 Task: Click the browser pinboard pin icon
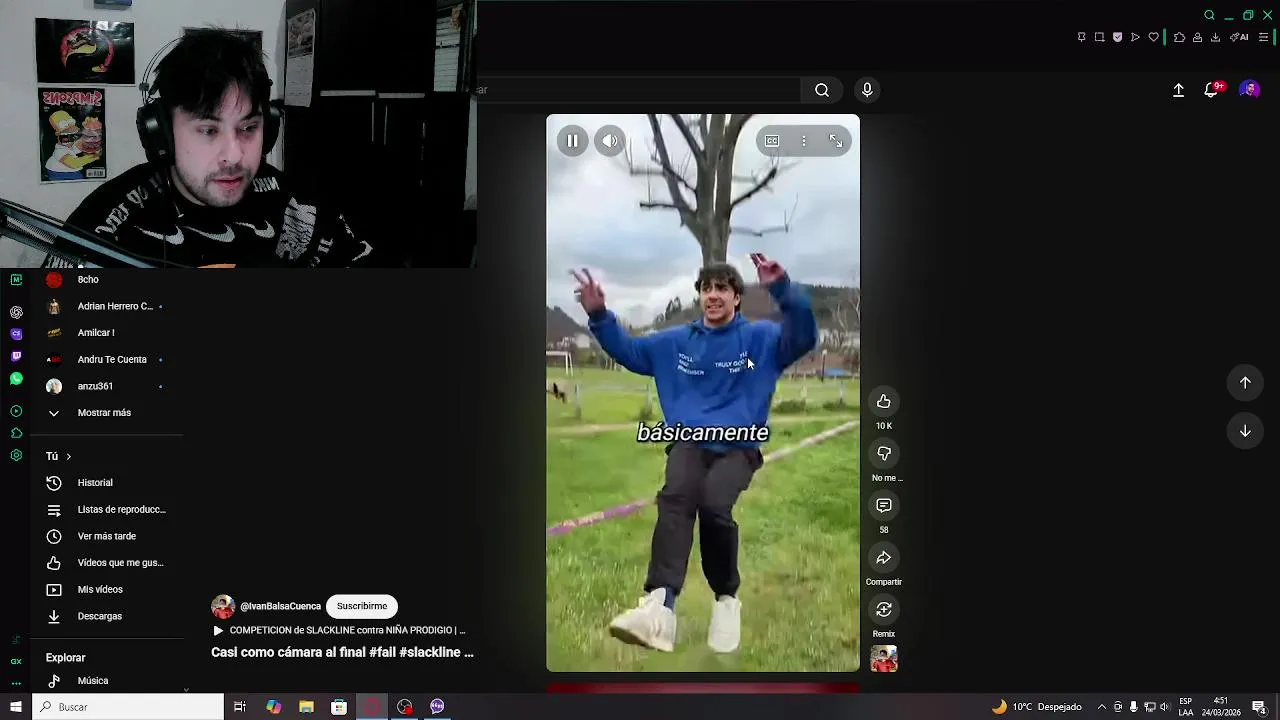tap(1081, 37)
